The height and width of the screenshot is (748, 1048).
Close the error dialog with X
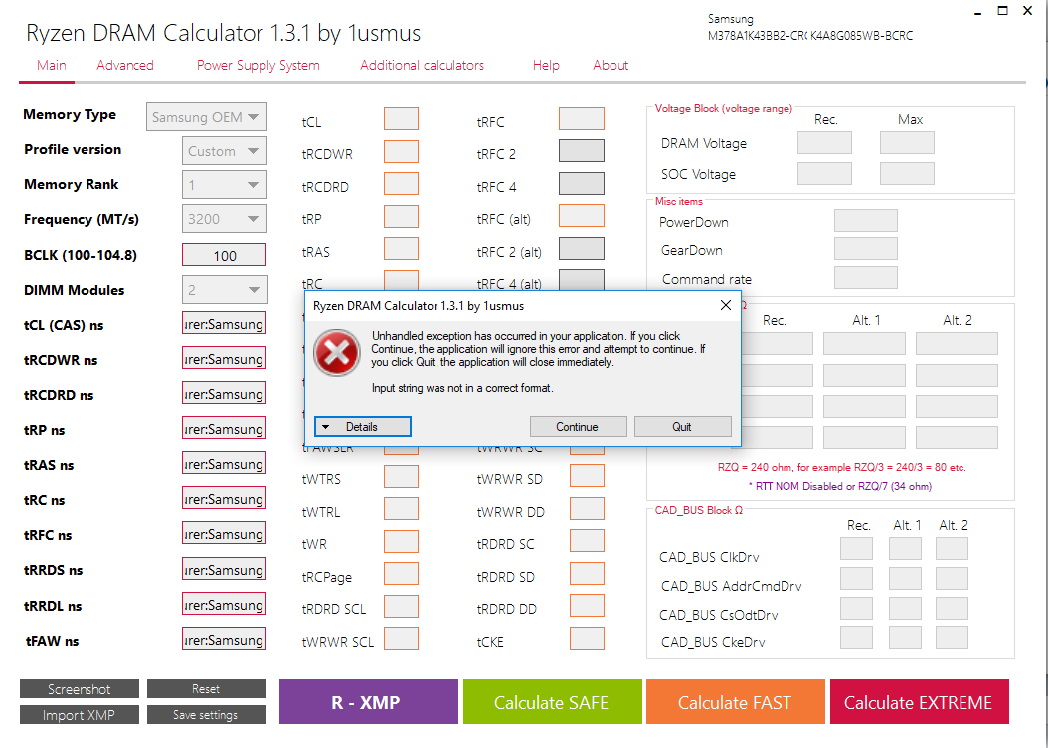(x=726, y=305)
